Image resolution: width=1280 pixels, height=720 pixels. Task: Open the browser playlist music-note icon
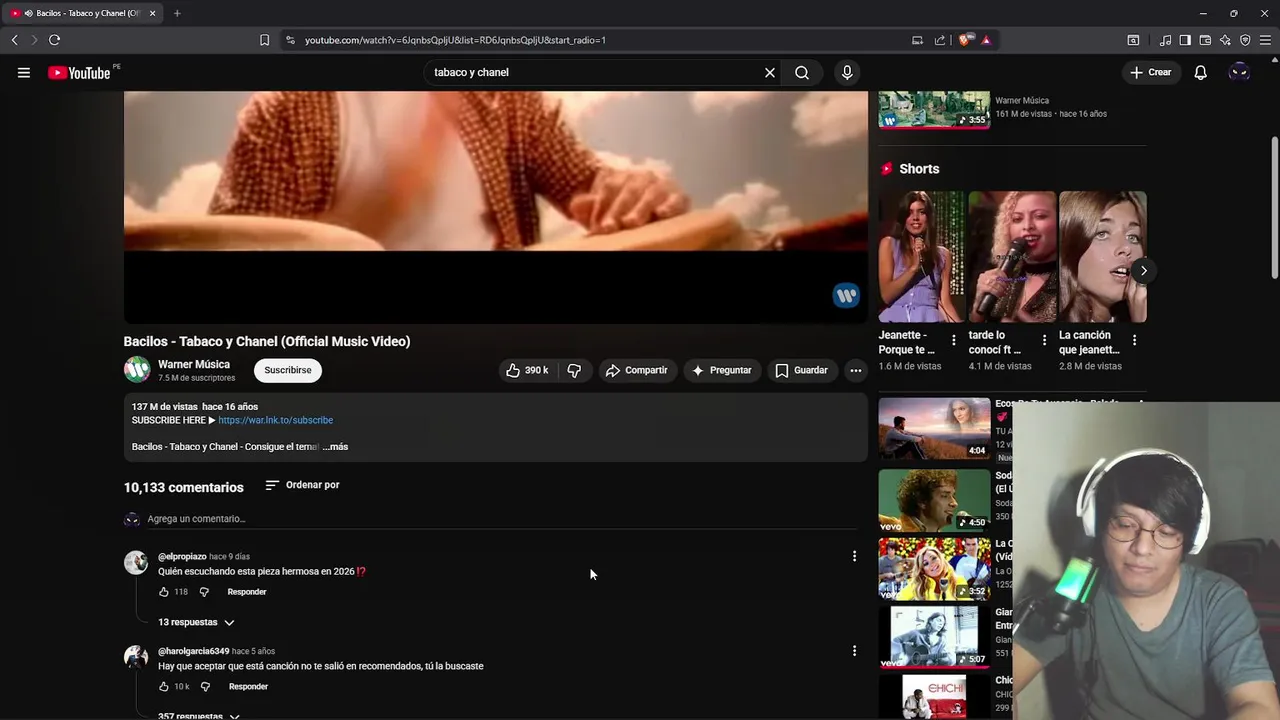[1165, 40]
